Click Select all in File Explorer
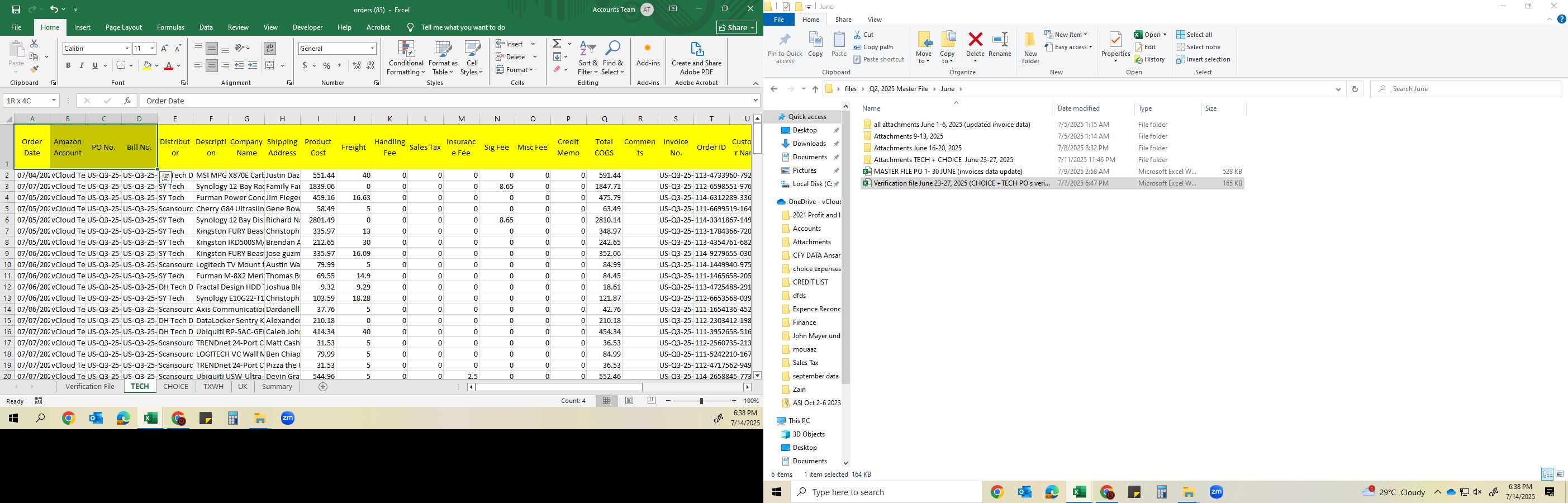 [1194, 35]
